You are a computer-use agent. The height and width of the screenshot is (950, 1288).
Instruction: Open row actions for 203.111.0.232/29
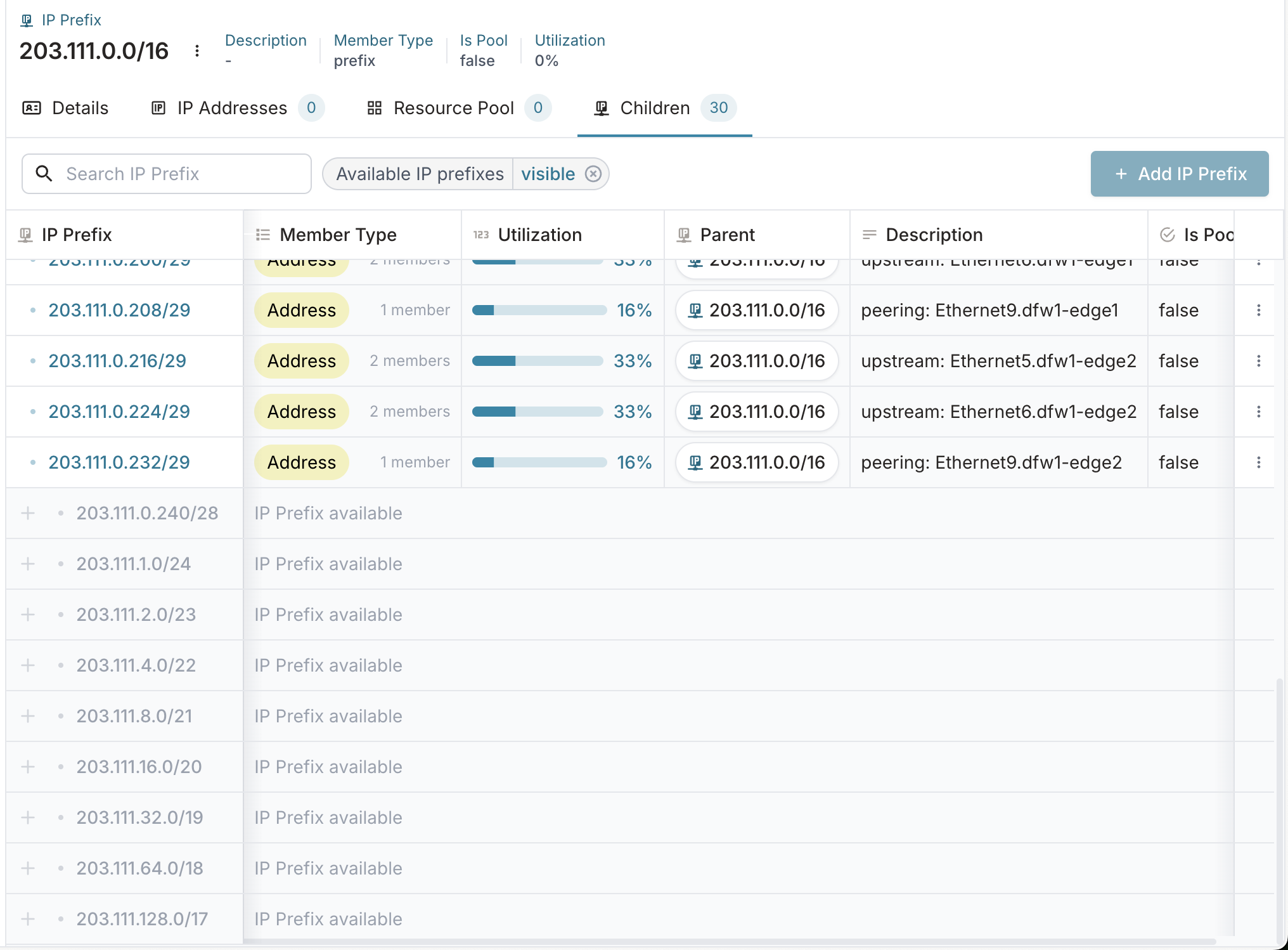tap(1258, 462)
